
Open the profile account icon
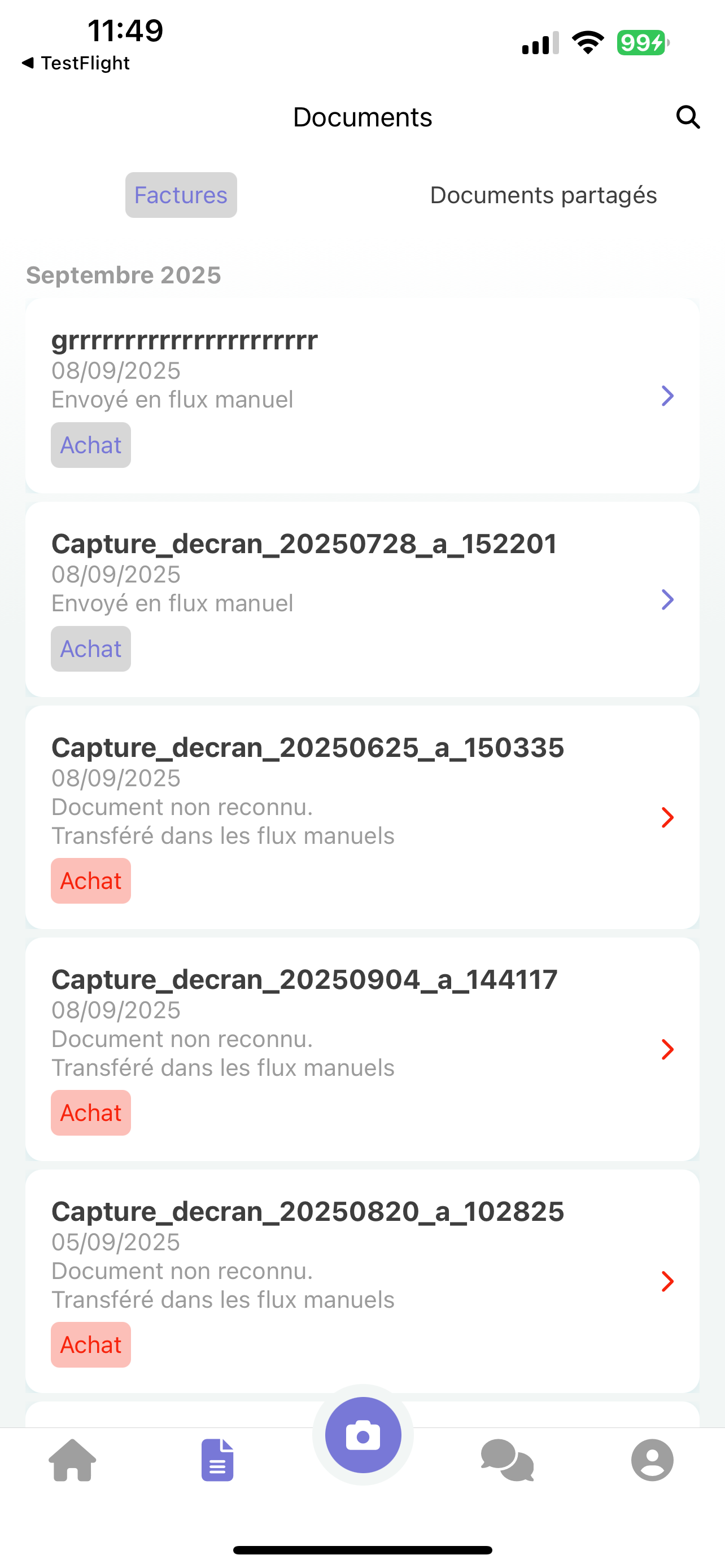[652, 1460]
